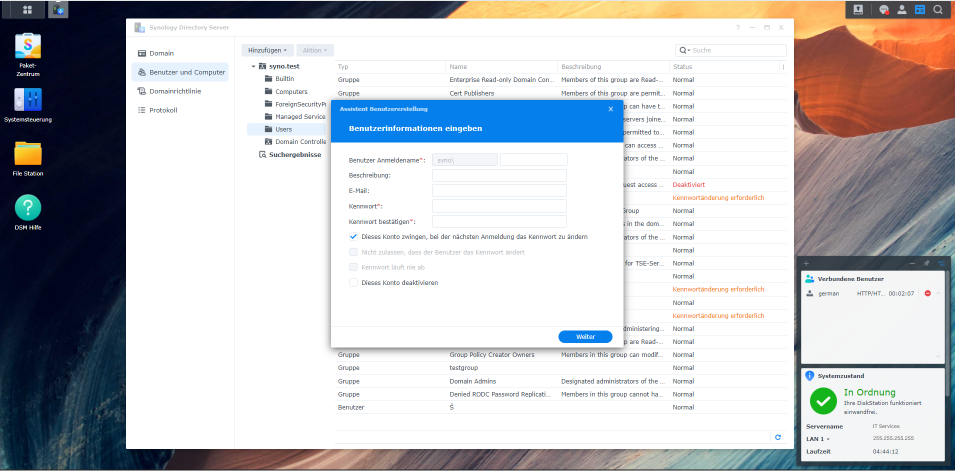Launch Systemsteuerung from the desktop
Screen dimensions: 955x471
(28, 100)
